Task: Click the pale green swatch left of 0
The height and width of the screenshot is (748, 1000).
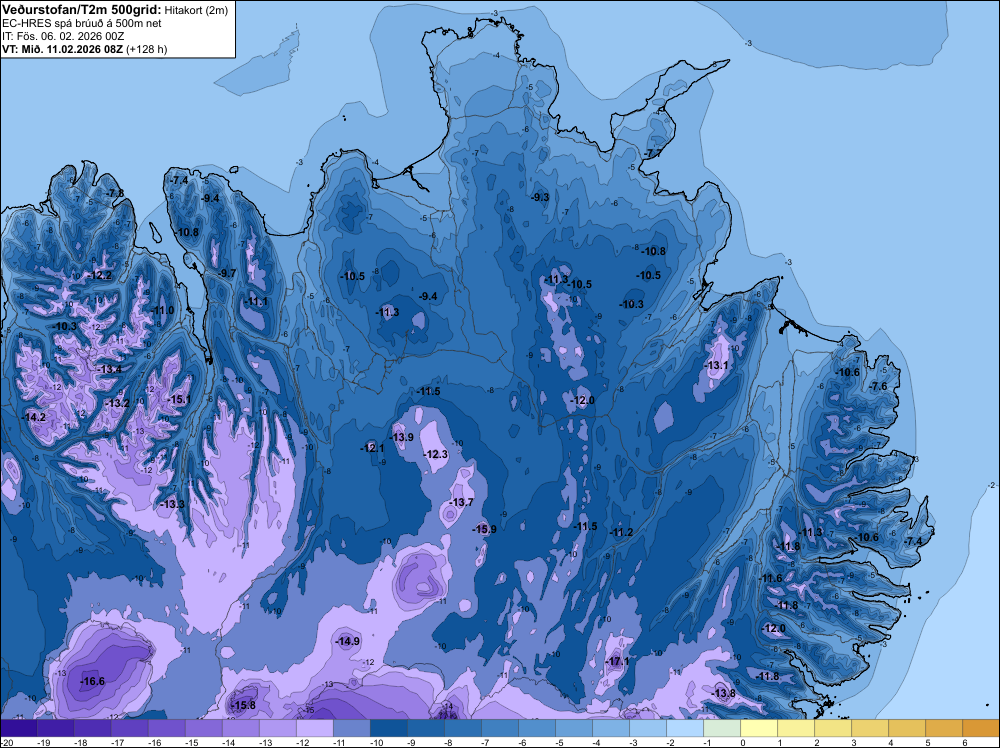Action: (x=722, y=728)
